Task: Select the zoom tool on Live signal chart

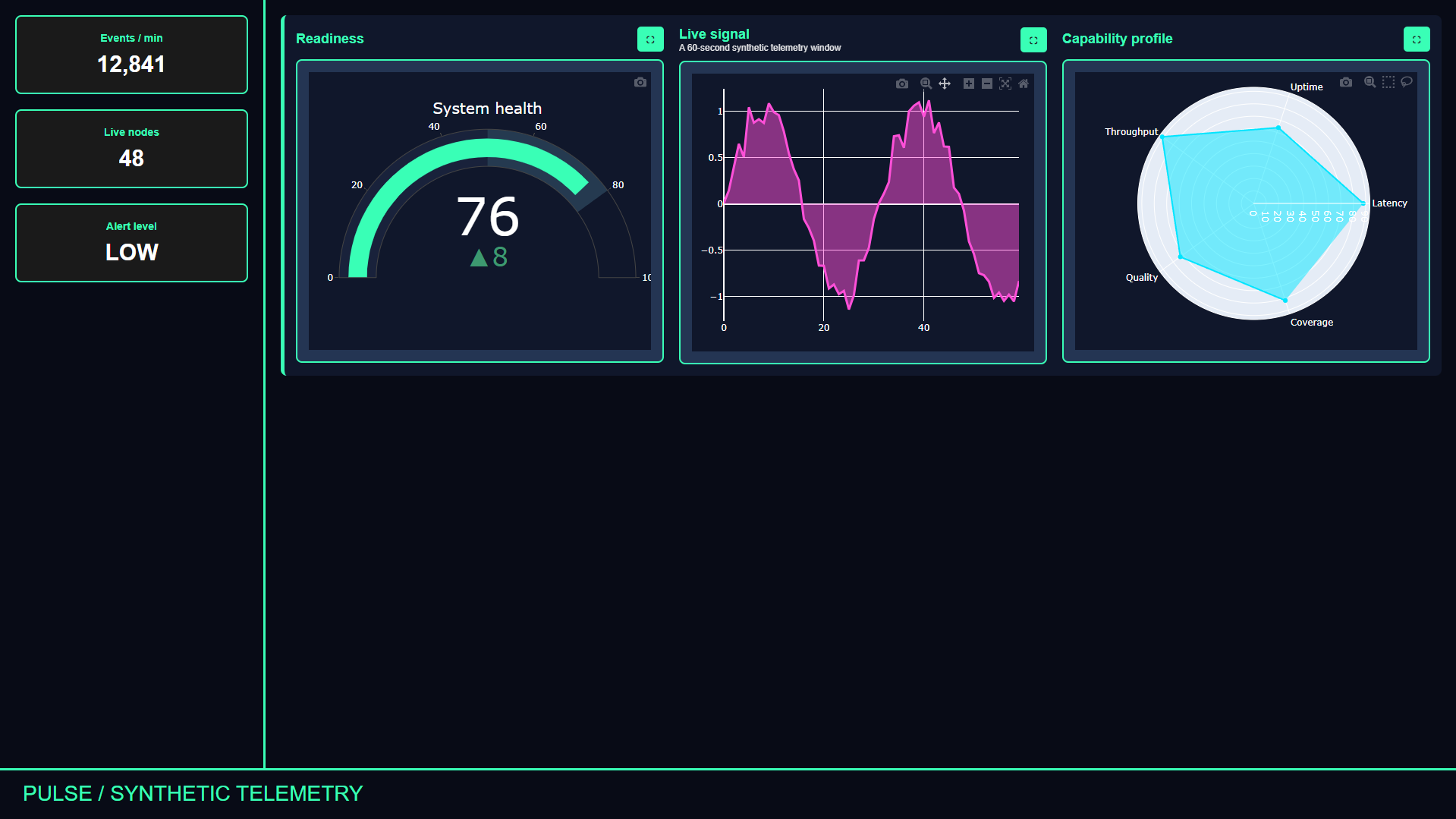Action: coord(926,83)
